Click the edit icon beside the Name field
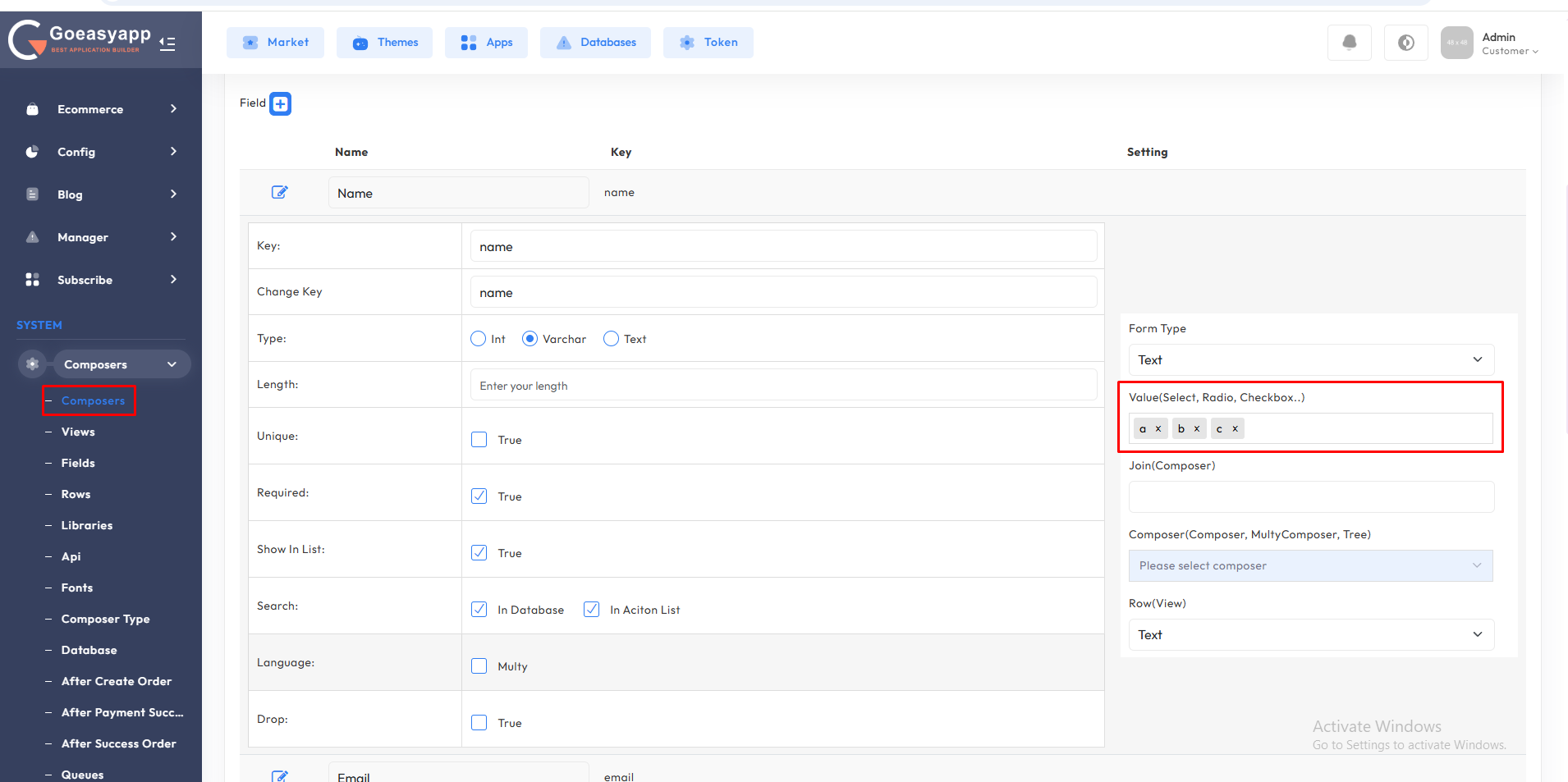 (279, 192)
